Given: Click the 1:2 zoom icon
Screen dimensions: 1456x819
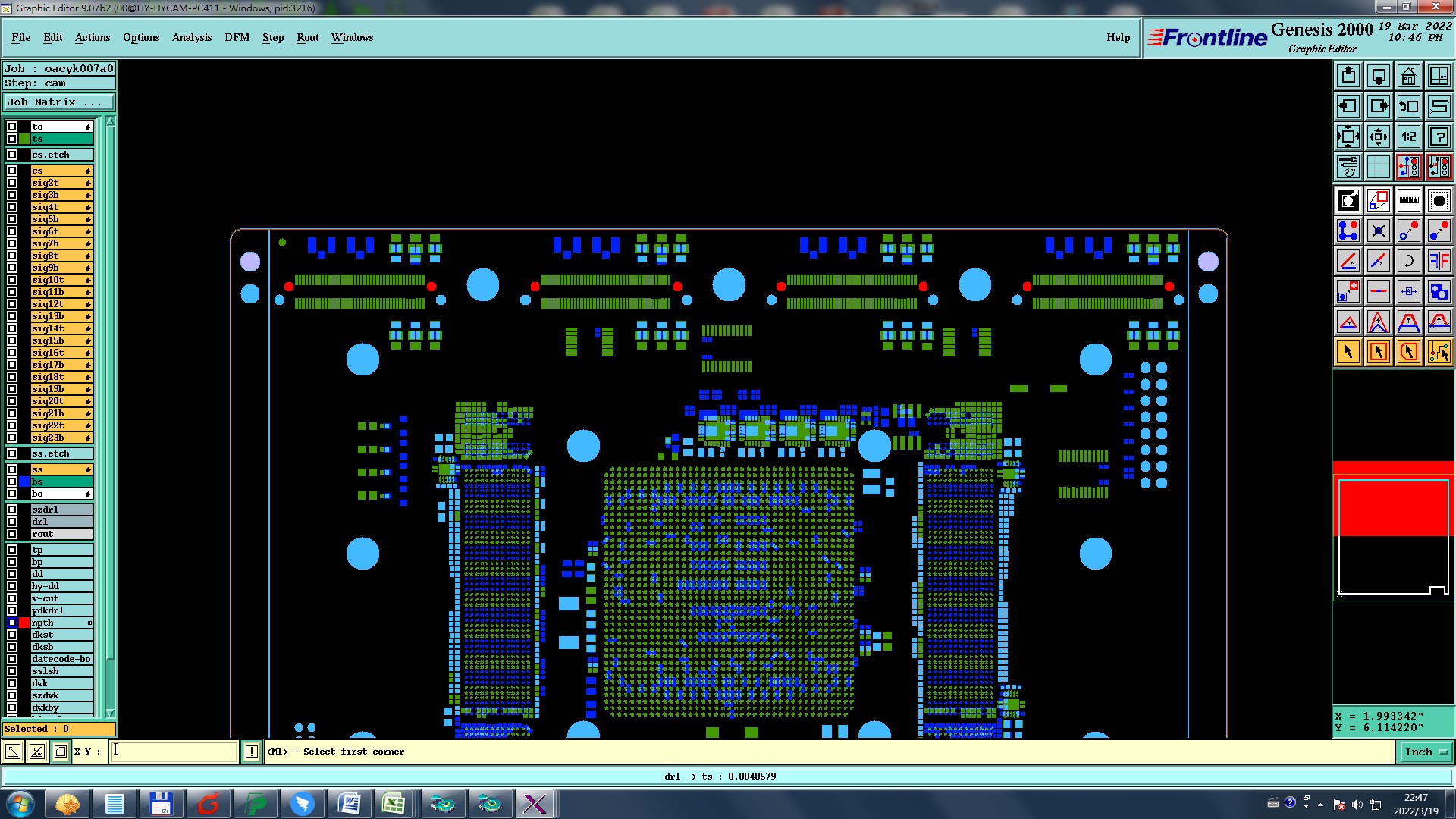Looking at the screenshot, I should coord(1408,136).
